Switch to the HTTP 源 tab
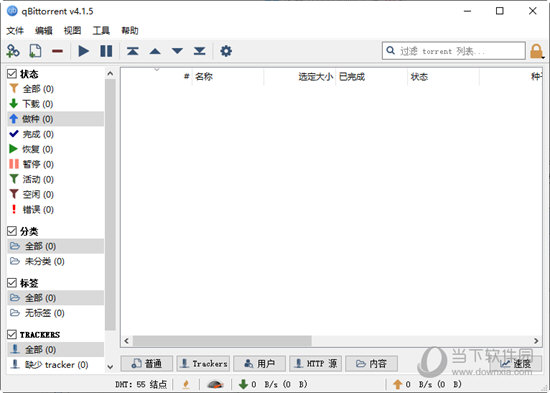Screen dimensions: 550x393 click(316, 364)
